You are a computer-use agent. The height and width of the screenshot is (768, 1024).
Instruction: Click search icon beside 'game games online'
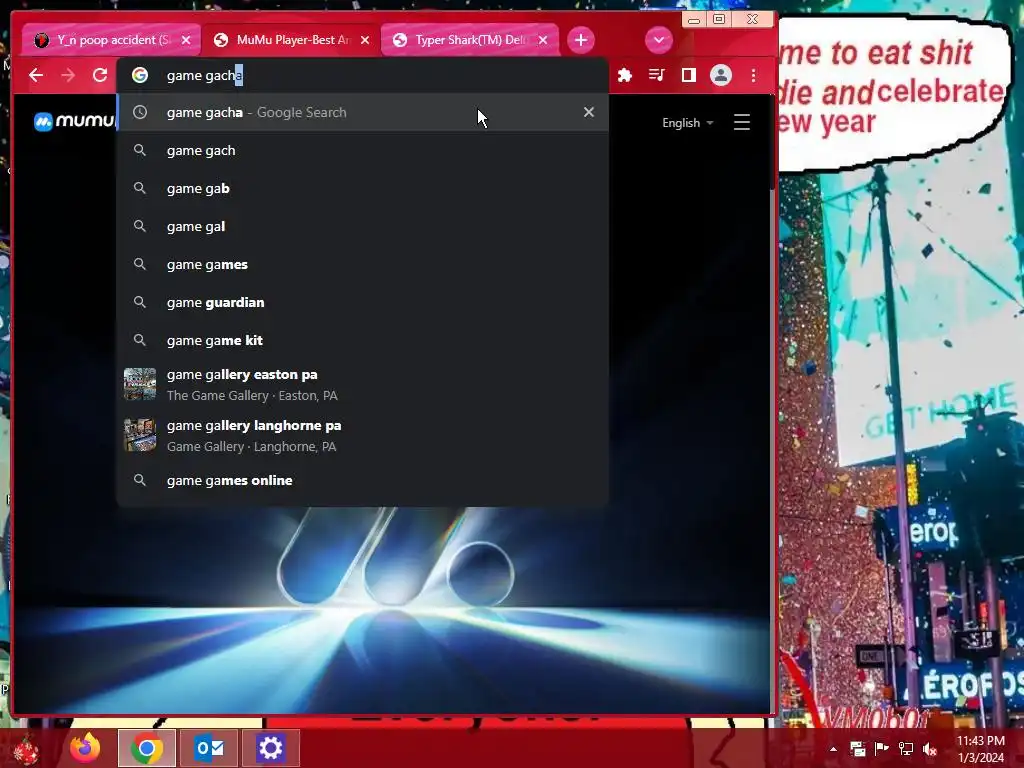click(140, 480)
